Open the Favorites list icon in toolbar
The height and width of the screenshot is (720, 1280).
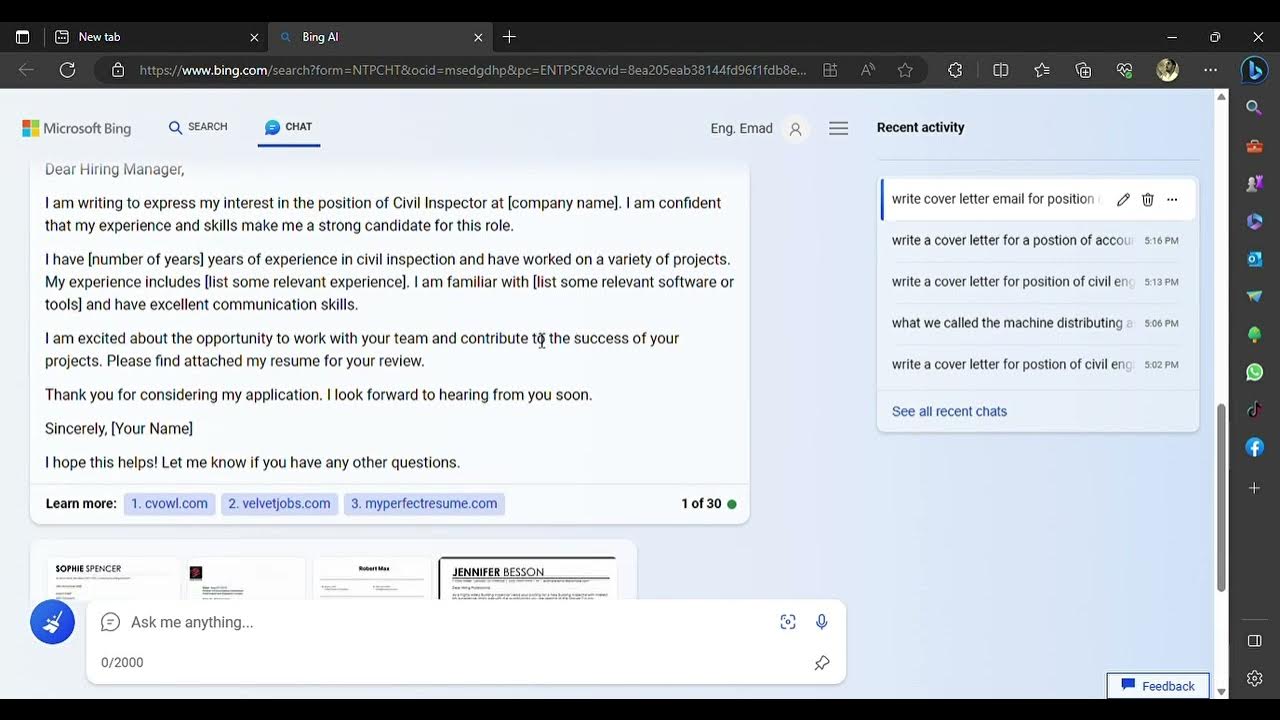(x=1042, y=70)
